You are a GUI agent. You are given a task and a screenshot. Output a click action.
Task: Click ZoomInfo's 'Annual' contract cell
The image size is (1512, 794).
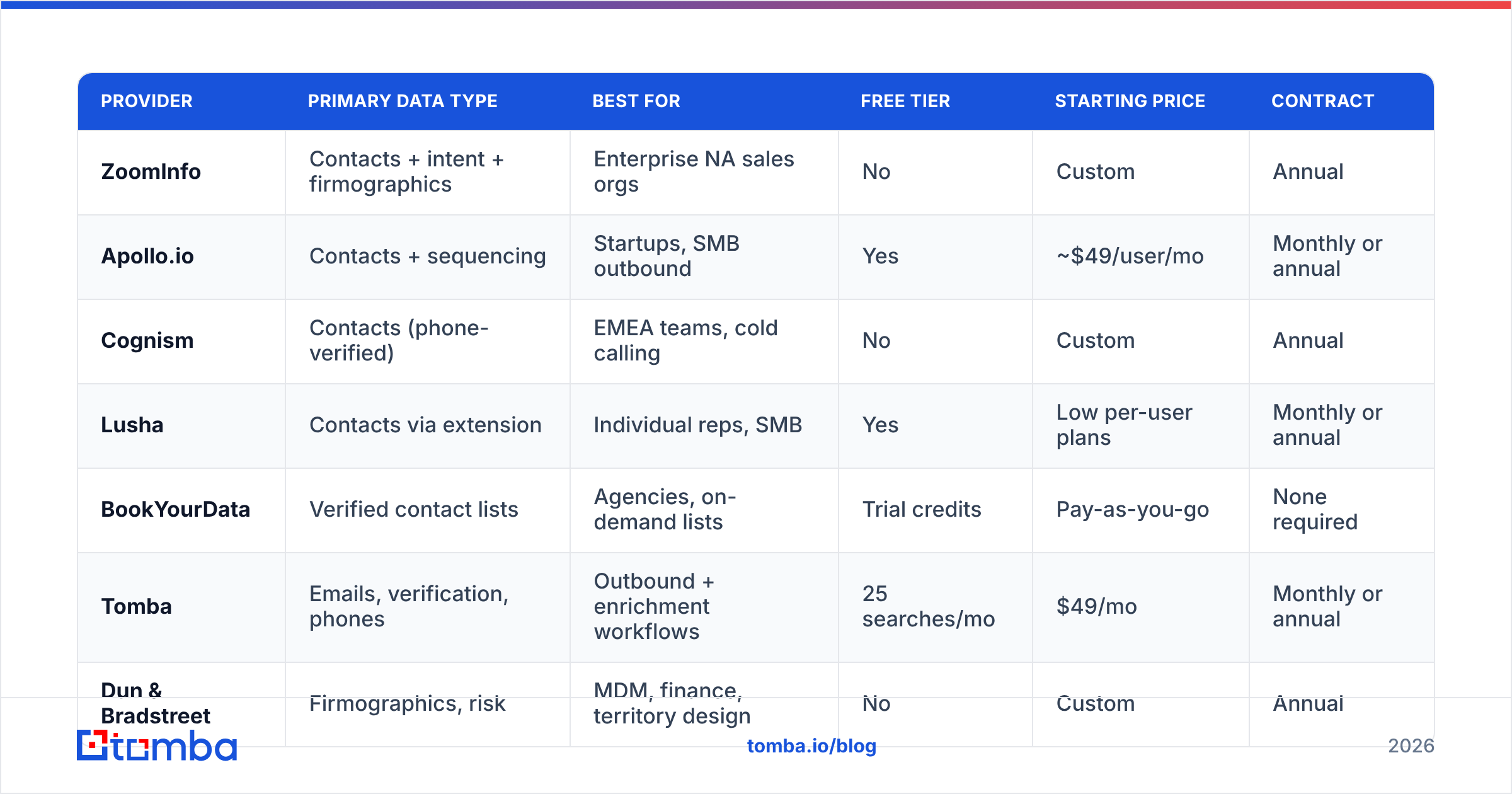1342,172
